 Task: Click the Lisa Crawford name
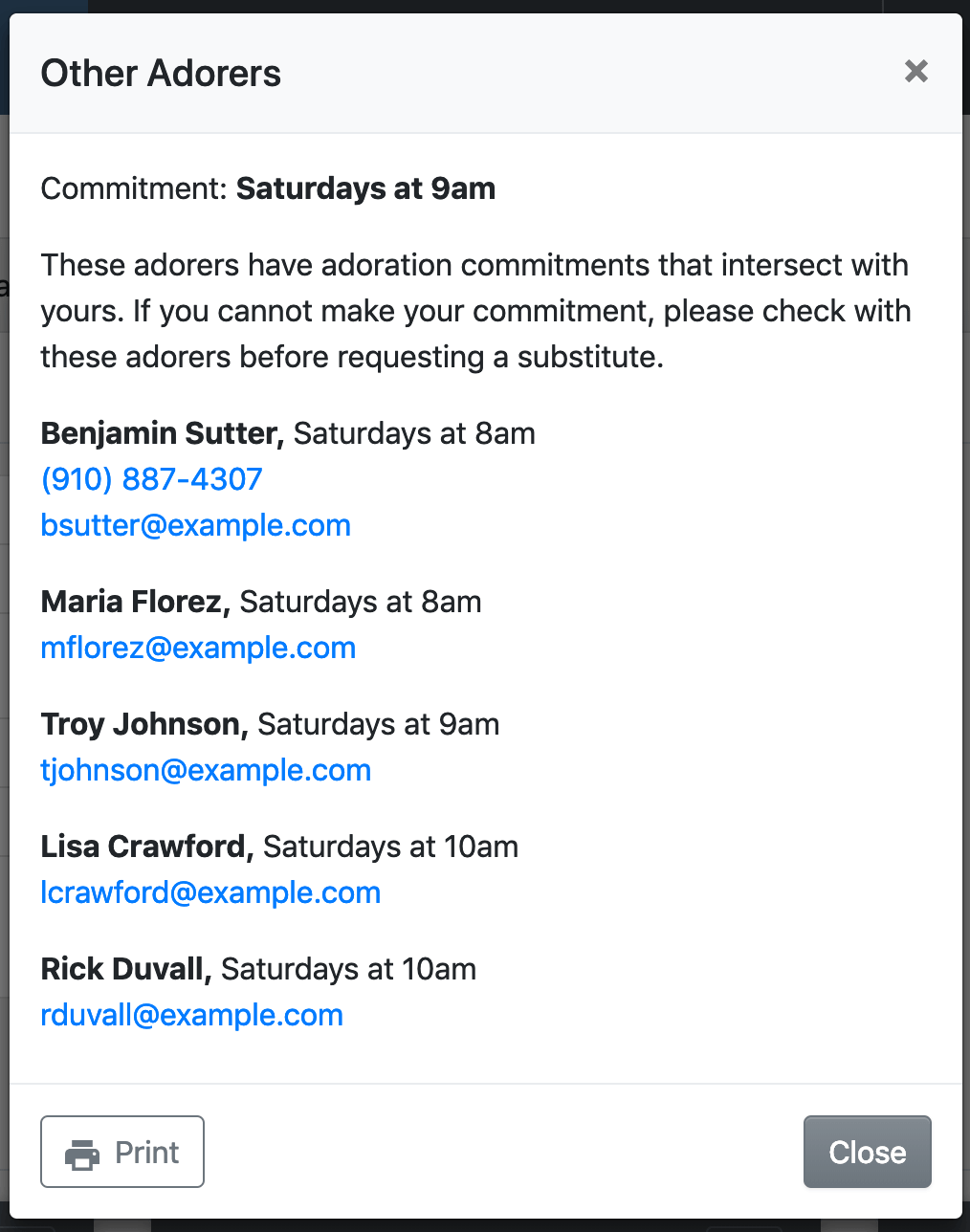click(146, 847)
